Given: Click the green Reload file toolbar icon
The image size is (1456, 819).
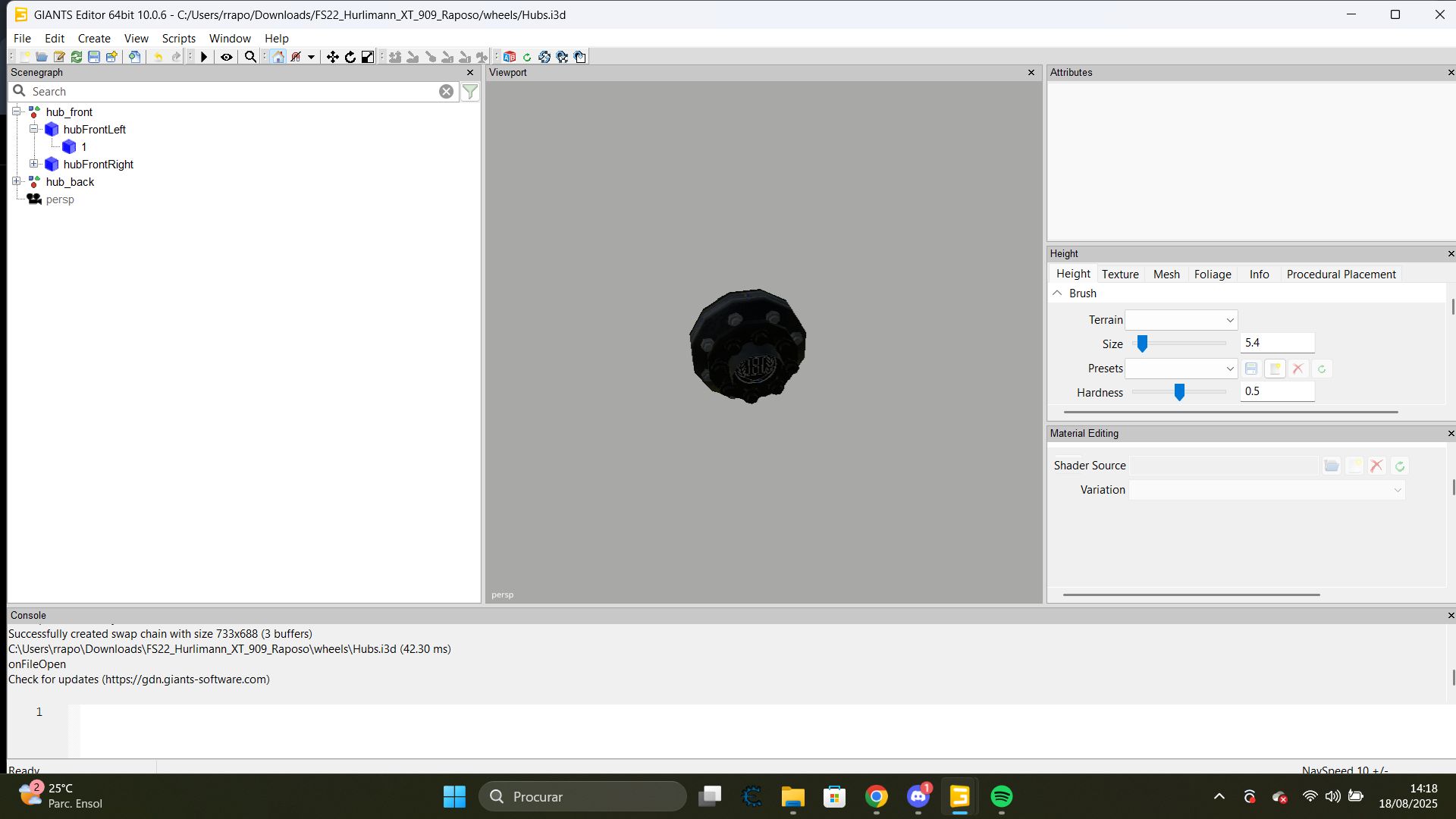Looking at the screenshot, I should (x=77, y=57).
